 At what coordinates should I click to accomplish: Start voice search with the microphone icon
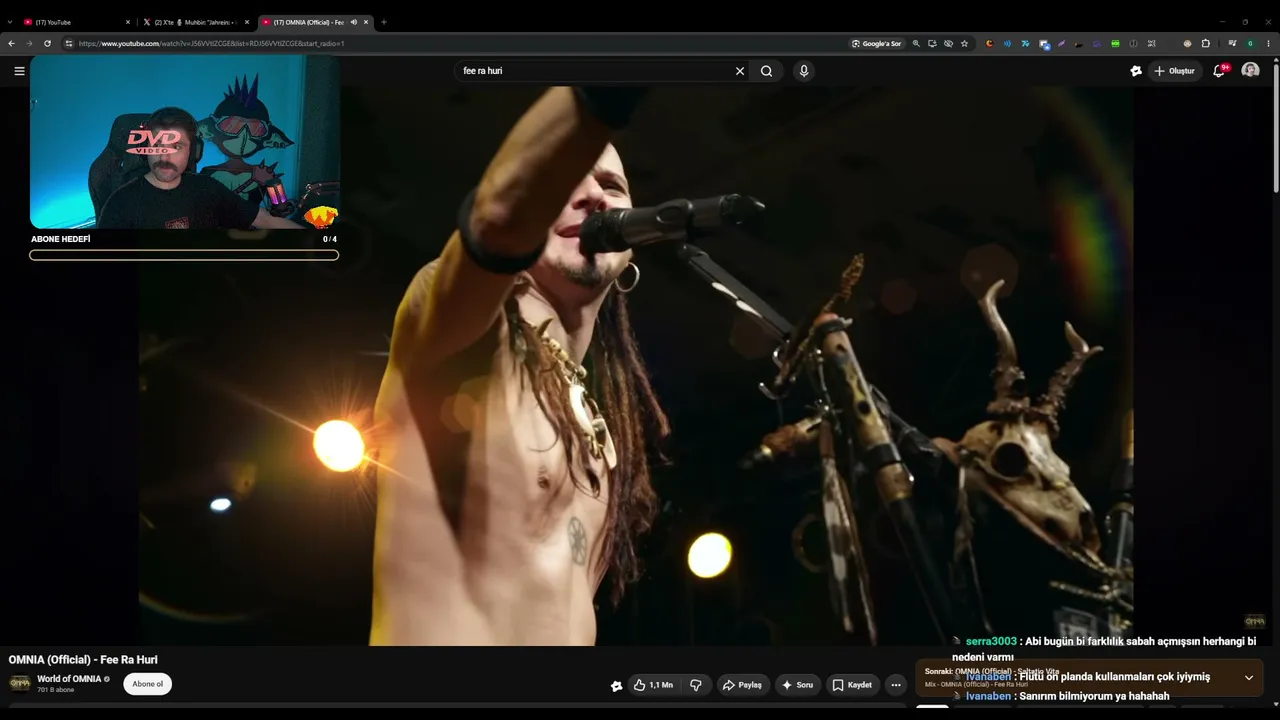point(803,71)
